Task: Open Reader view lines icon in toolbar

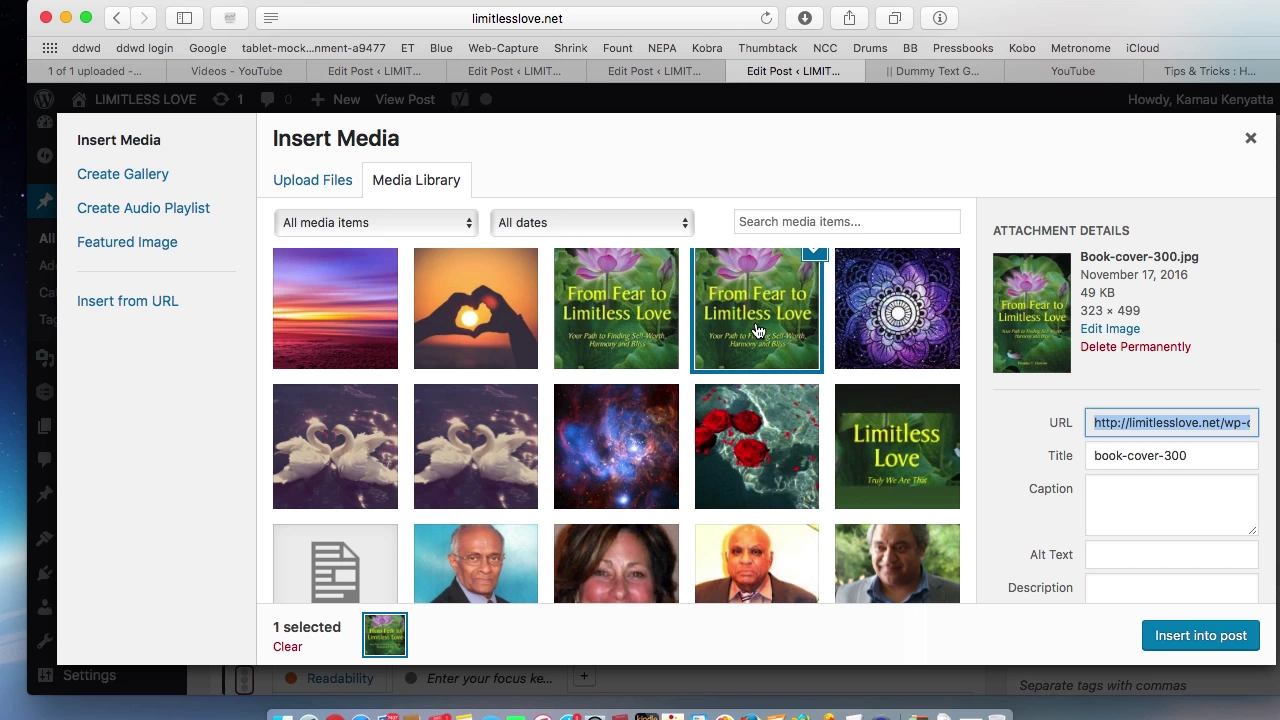Action: 271,18
